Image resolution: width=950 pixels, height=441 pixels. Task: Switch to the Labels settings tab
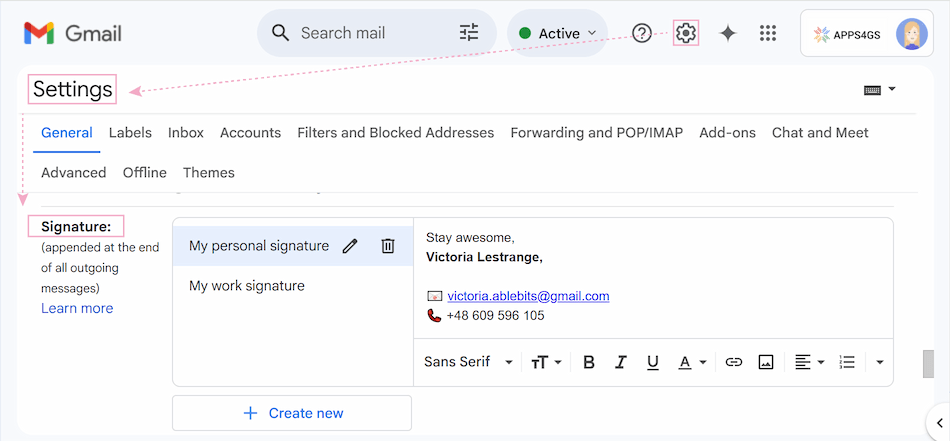click(130, 133)
